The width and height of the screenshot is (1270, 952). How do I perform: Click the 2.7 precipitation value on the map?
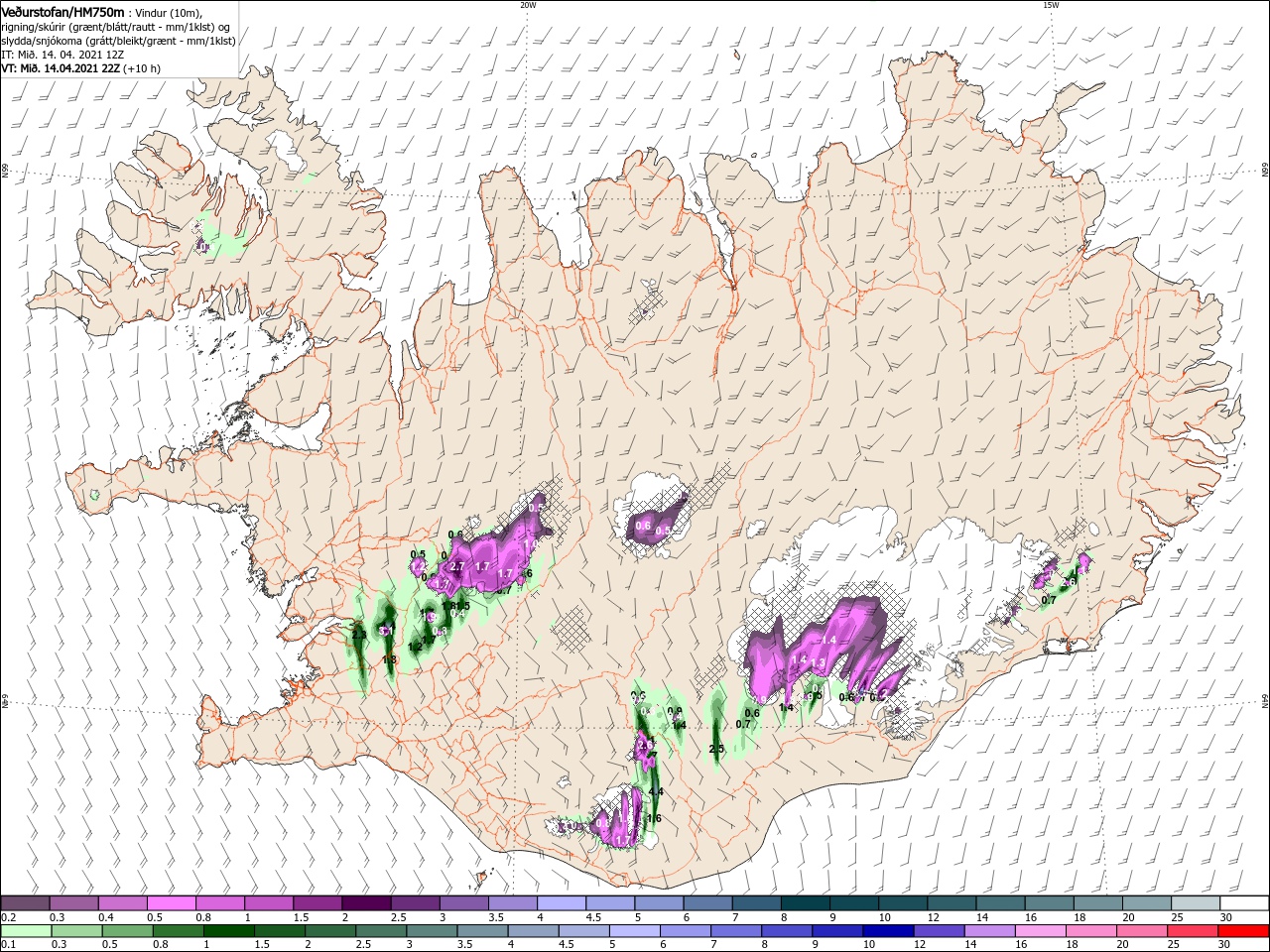[x=457, y=566]
